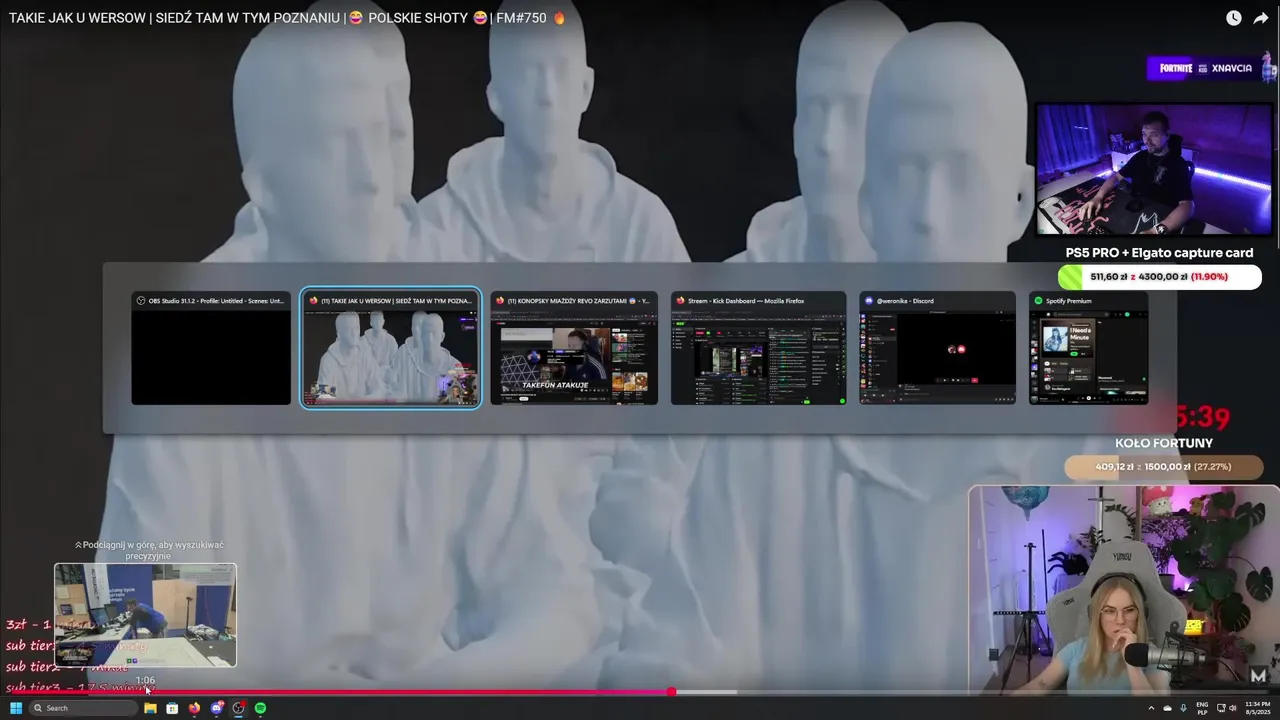The height and width of the screenshot is (720, 1280).
Task: Switch the ENG PLP keyboard layout
Action: click(x=1202, y=708)
